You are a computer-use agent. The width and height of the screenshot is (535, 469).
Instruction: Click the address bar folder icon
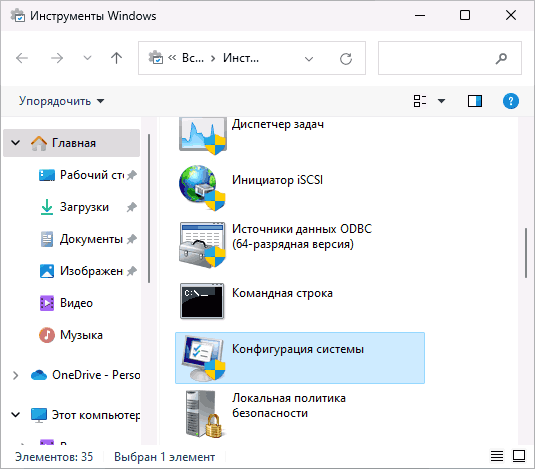coord(156,58)
